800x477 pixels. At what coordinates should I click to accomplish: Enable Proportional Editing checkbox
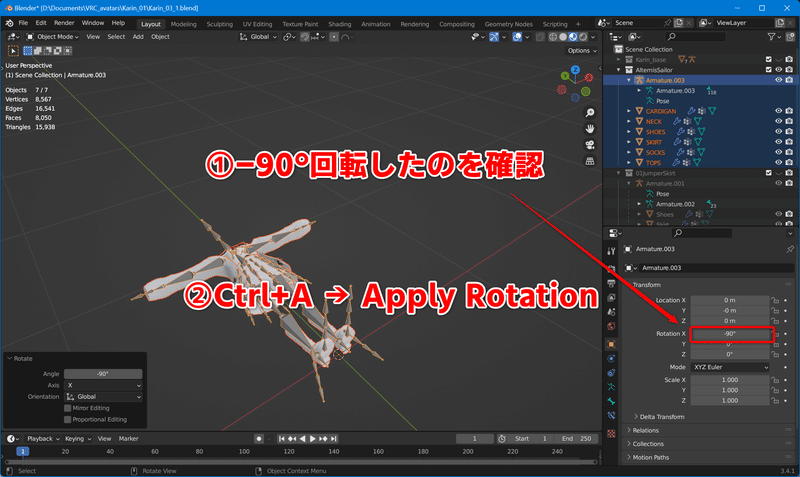(x=67, y=419)
